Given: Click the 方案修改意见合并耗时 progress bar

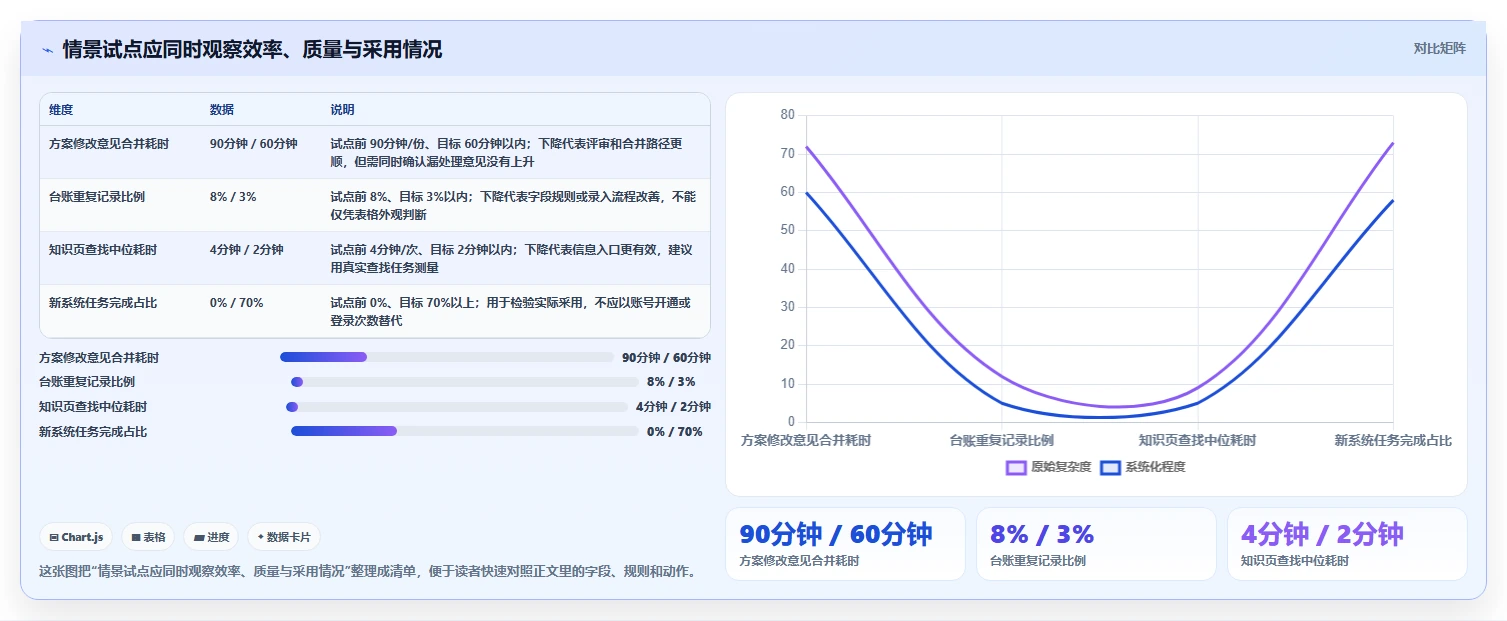Looking at the screenshot, I should tap(447, 357).
